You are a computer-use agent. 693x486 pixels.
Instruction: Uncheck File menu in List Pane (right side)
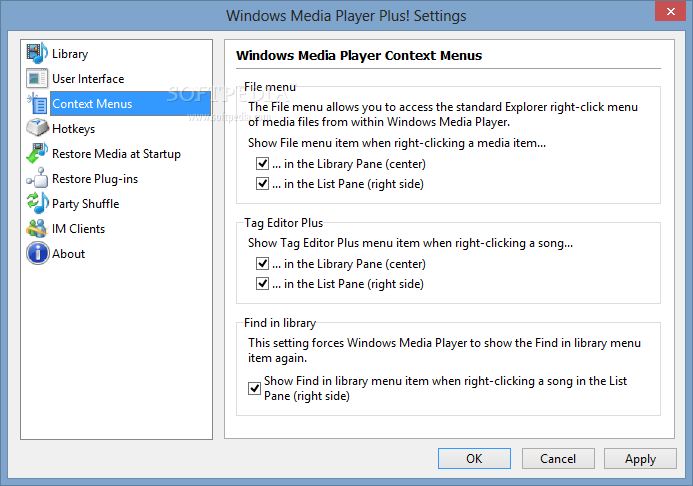click(x=263, y=183)
